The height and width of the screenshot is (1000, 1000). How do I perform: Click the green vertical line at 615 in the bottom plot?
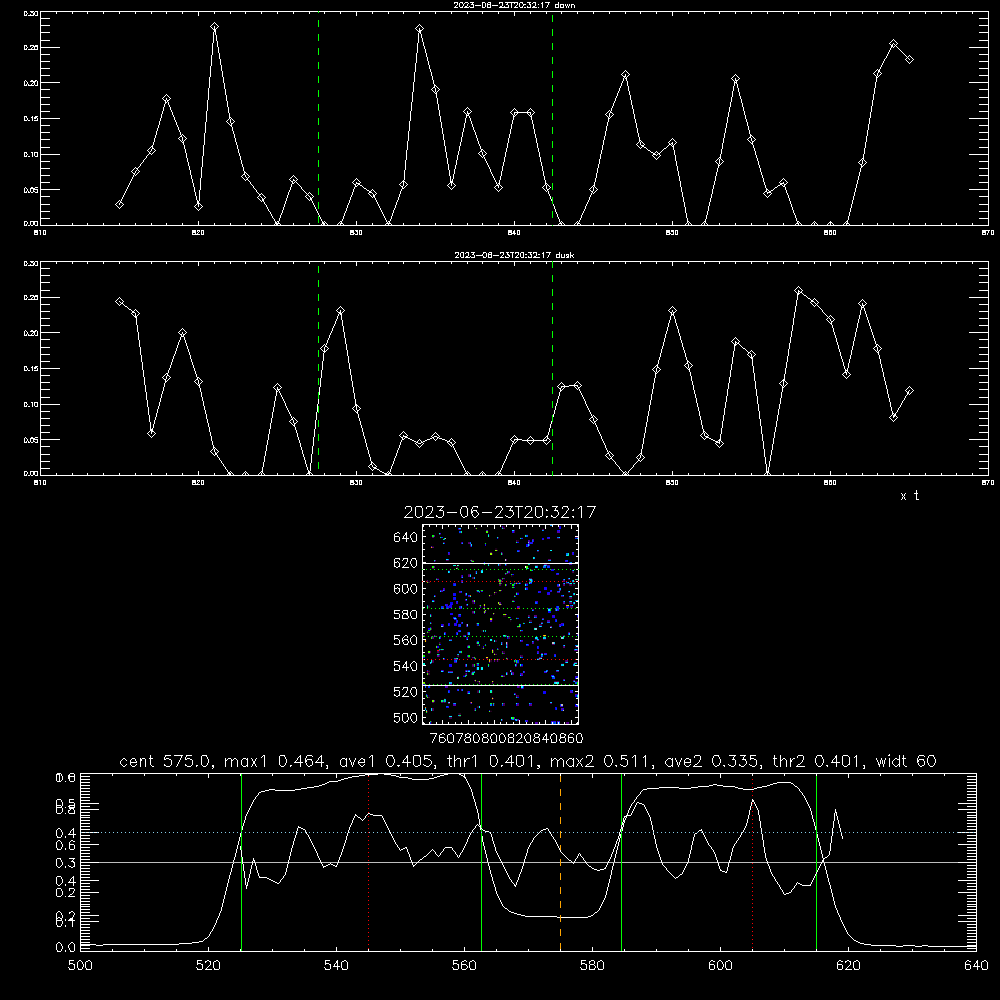pyautogui.click(x=816, y=861)
